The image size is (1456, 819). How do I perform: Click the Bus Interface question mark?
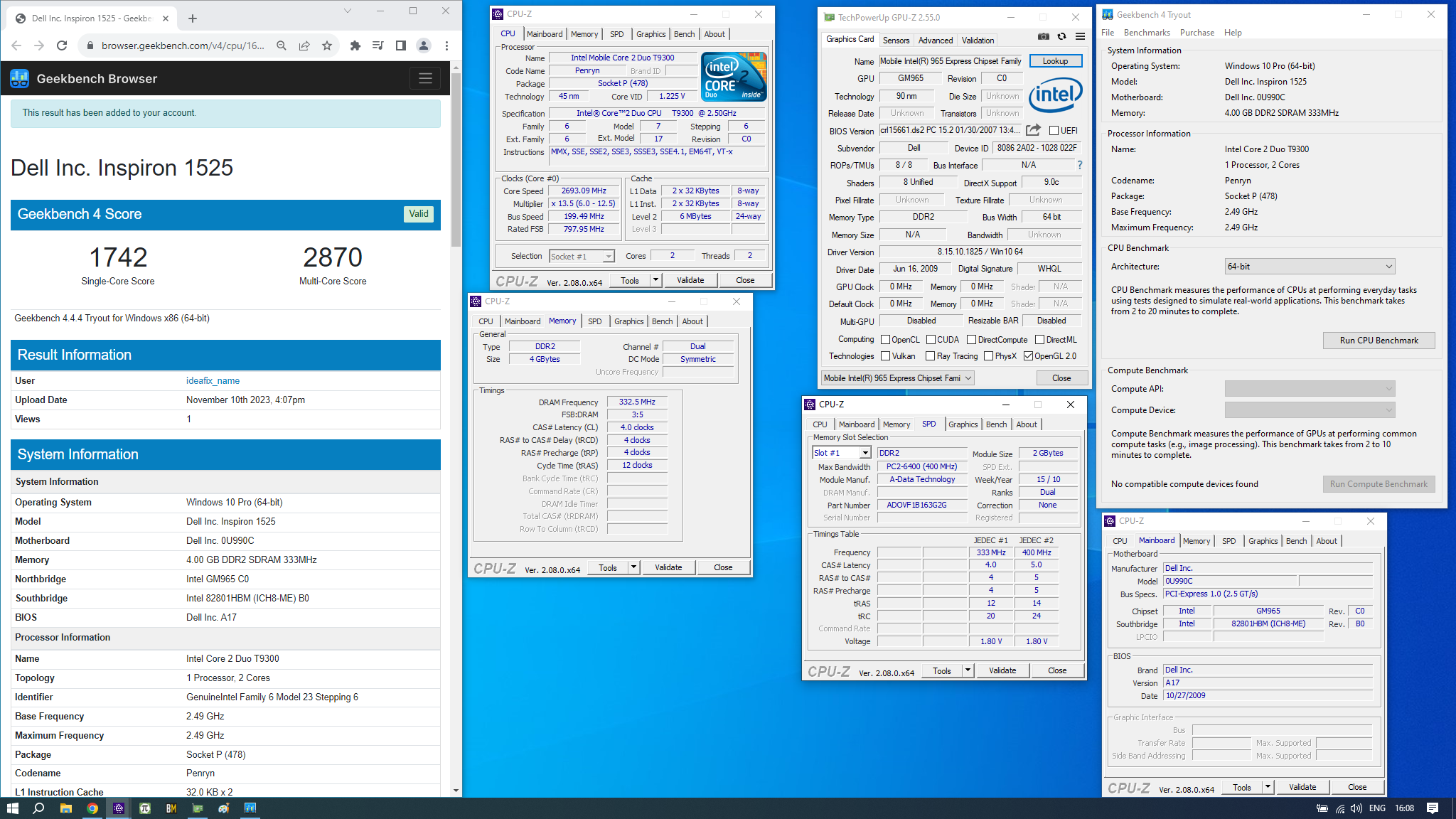[x=1079, y=165]
